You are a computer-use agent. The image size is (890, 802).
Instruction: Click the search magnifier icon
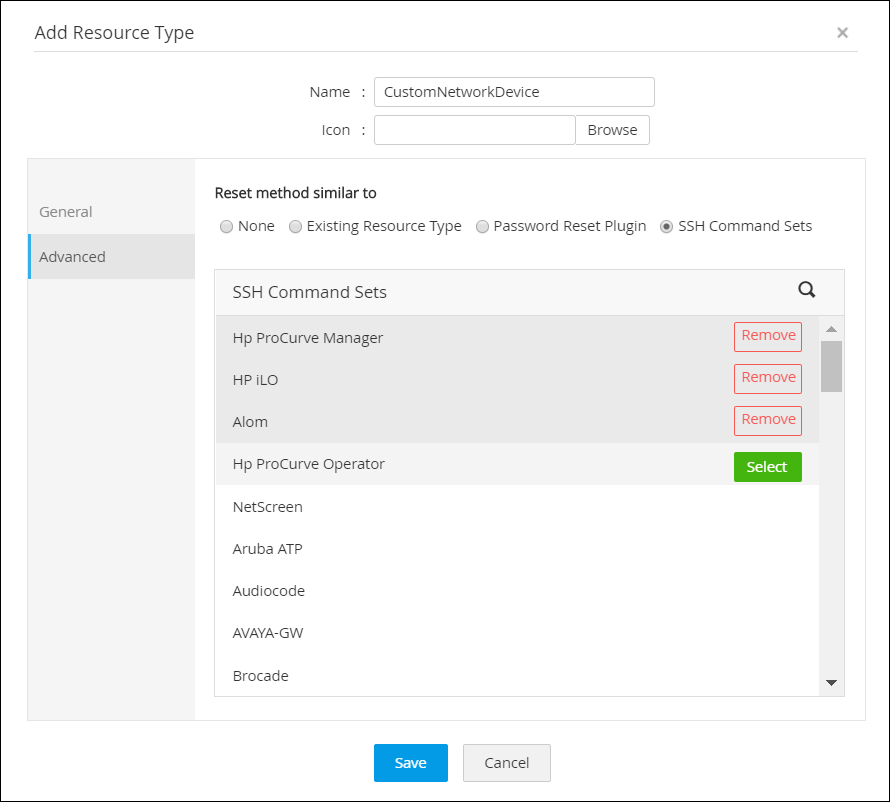pyautogui.click(x=807, y=290)
